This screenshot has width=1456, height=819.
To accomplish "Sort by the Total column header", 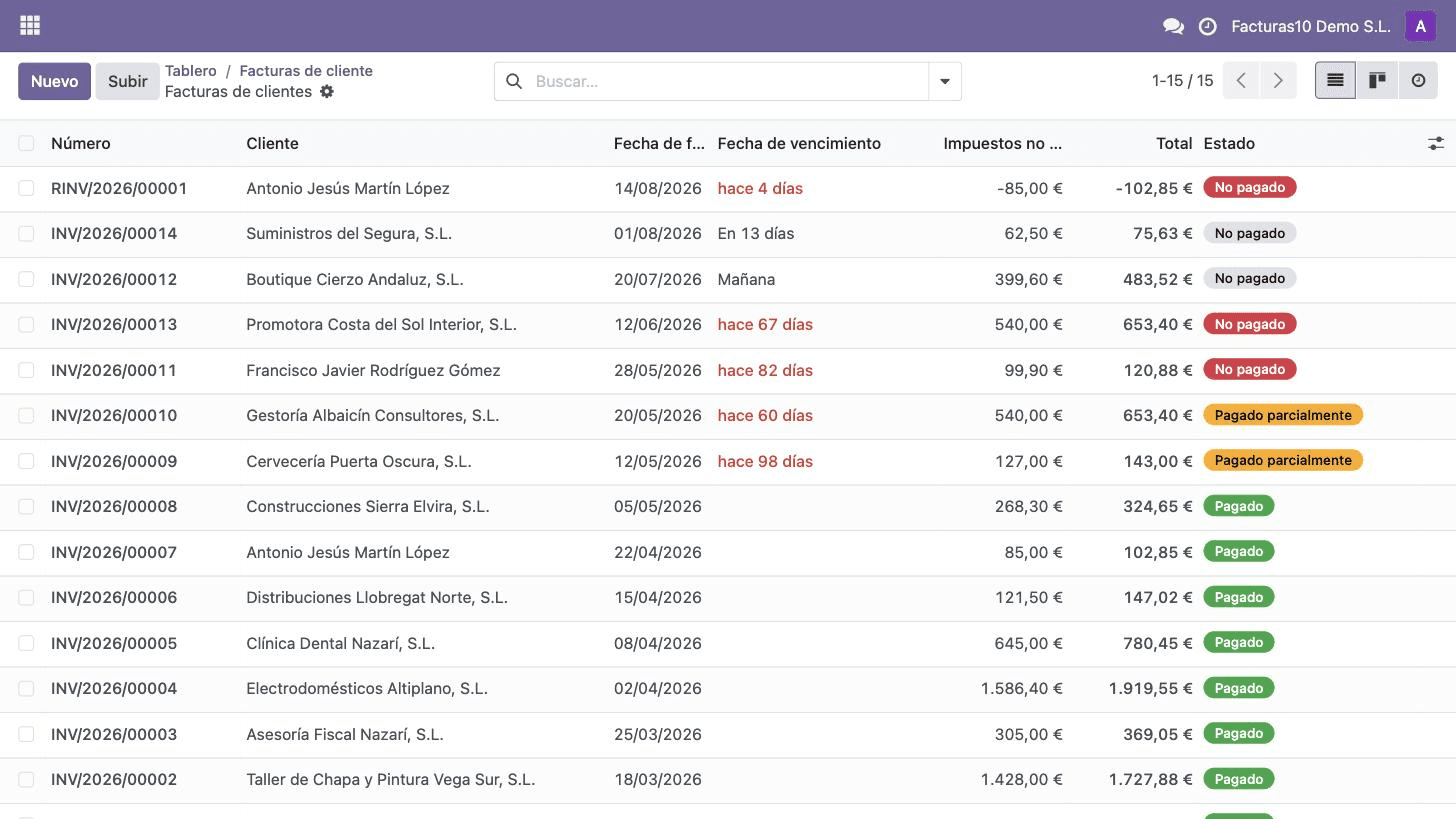I will [1174, 144].
